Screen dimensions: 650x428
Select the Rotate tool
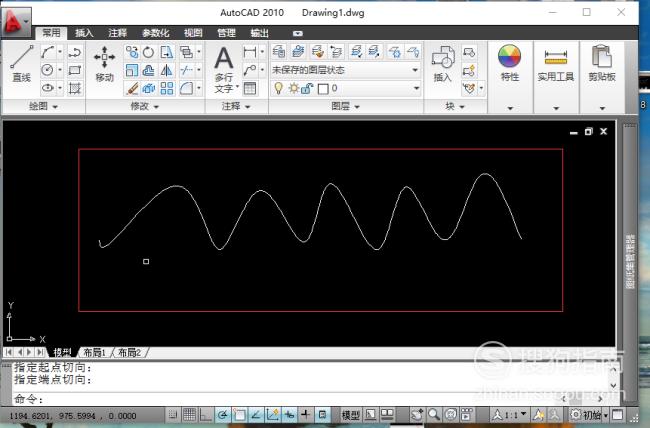coord(148,52)
